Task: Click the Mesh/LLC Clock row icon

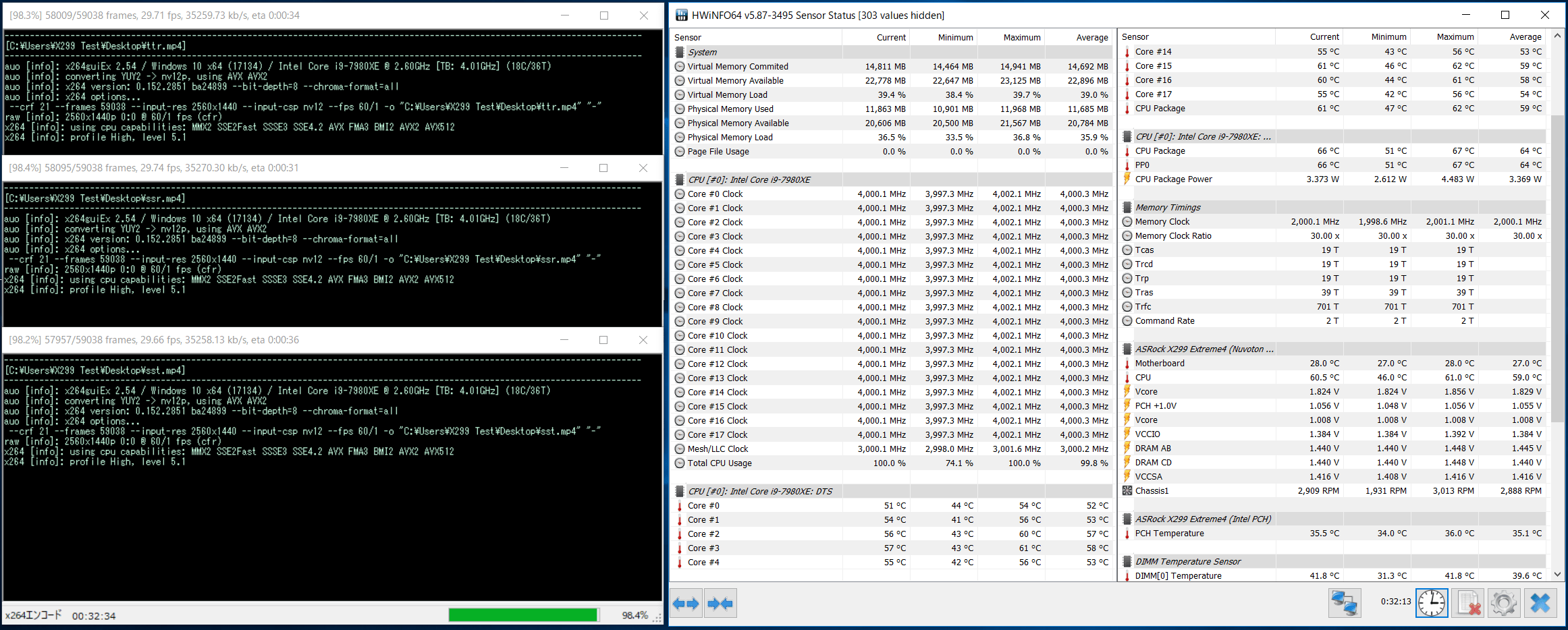Action: click(x=680, y=449)
